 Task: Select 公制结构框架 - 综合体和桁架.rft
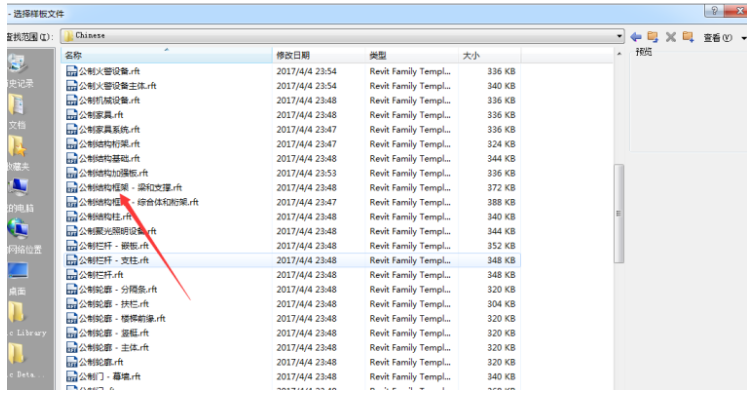(138, 202)
